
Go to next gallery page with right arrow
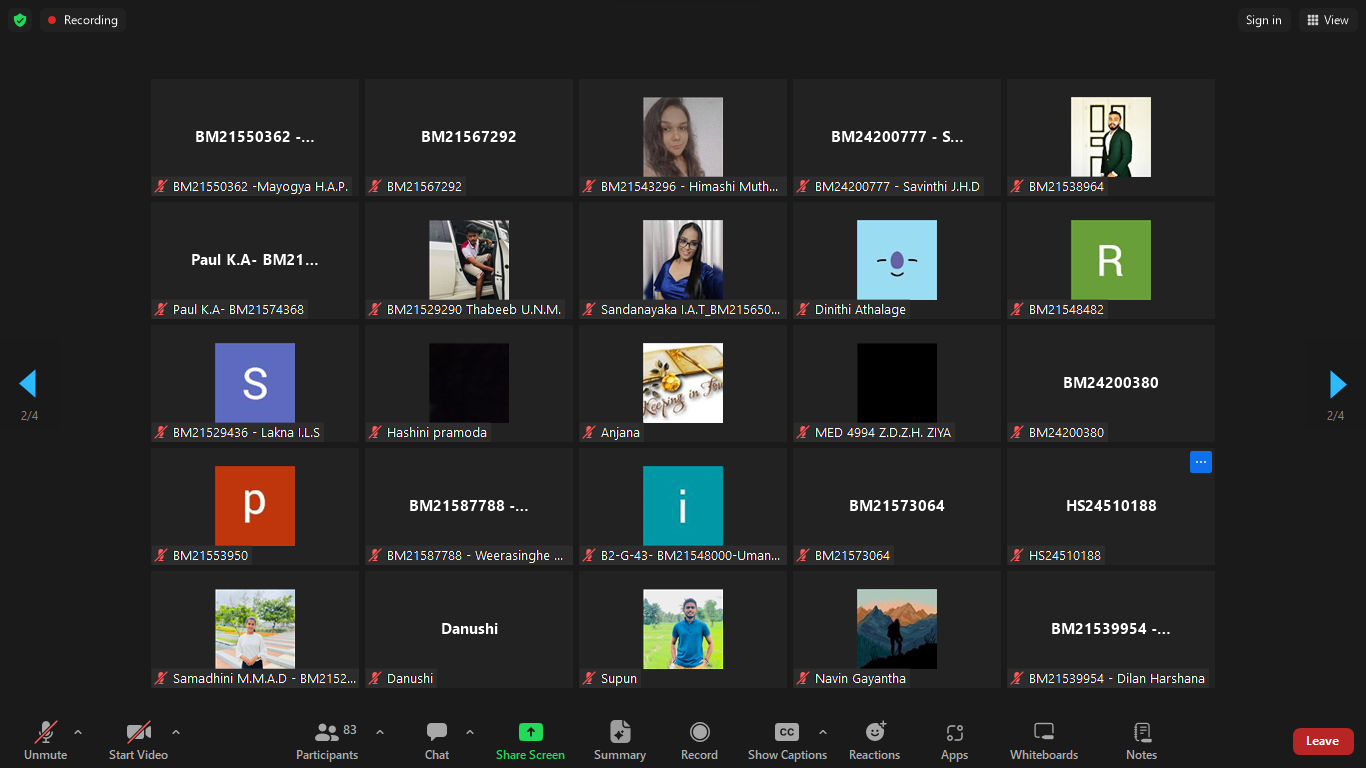tap(1337, 384)
